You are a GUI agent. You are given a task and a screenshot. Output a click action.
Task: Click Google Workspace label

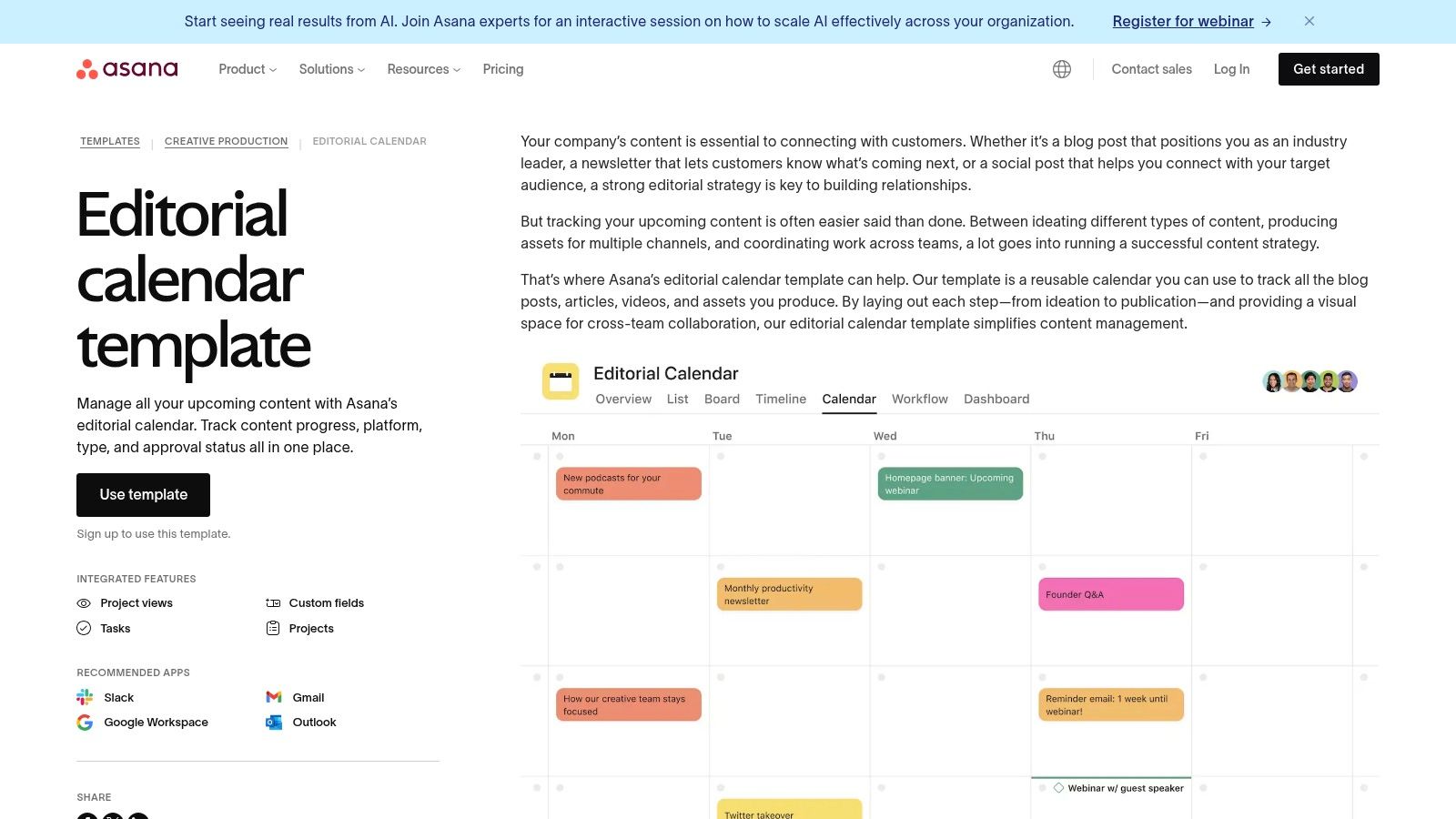tap(156, 723)
